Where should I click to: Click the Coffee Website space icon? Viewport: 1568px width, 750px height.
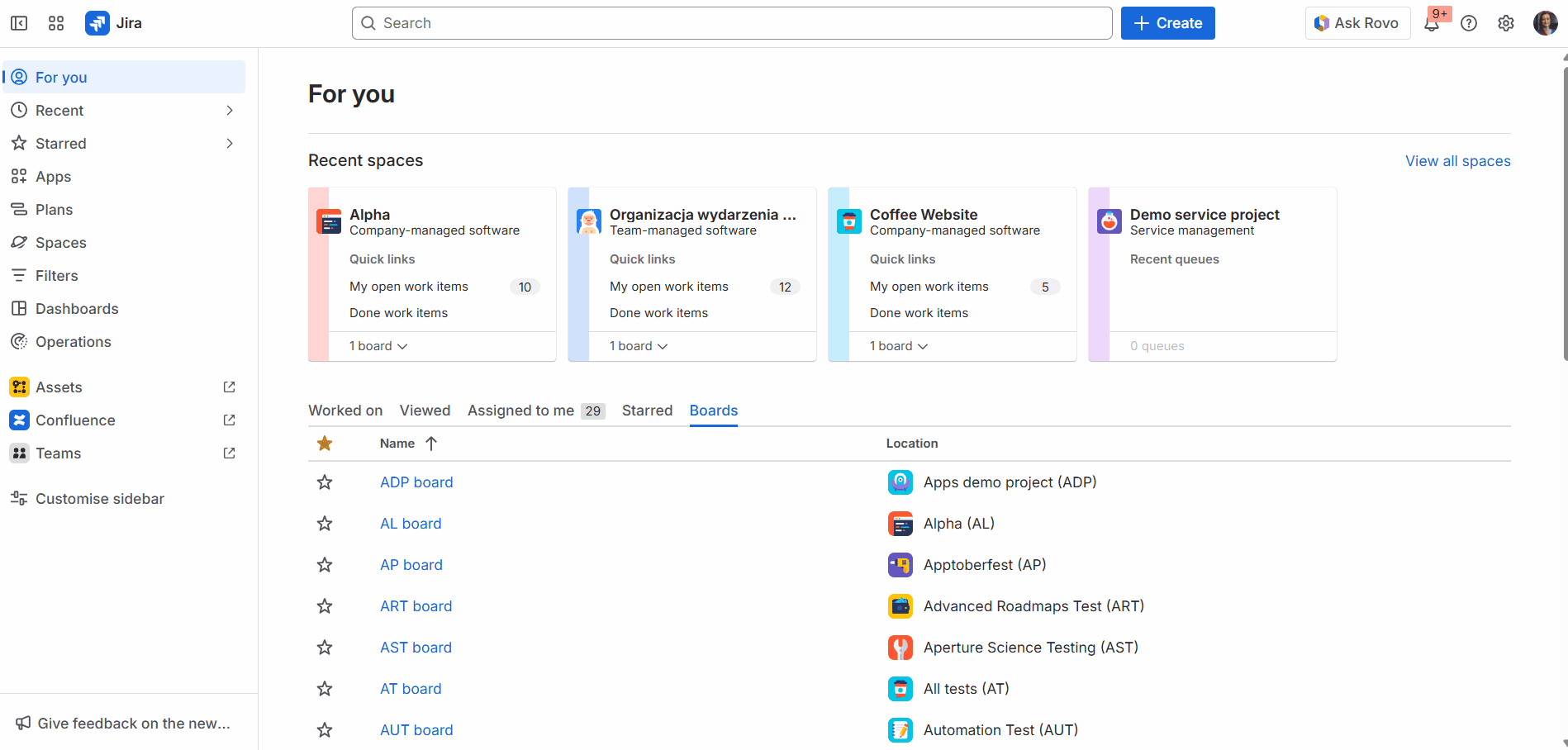point(849,221)
